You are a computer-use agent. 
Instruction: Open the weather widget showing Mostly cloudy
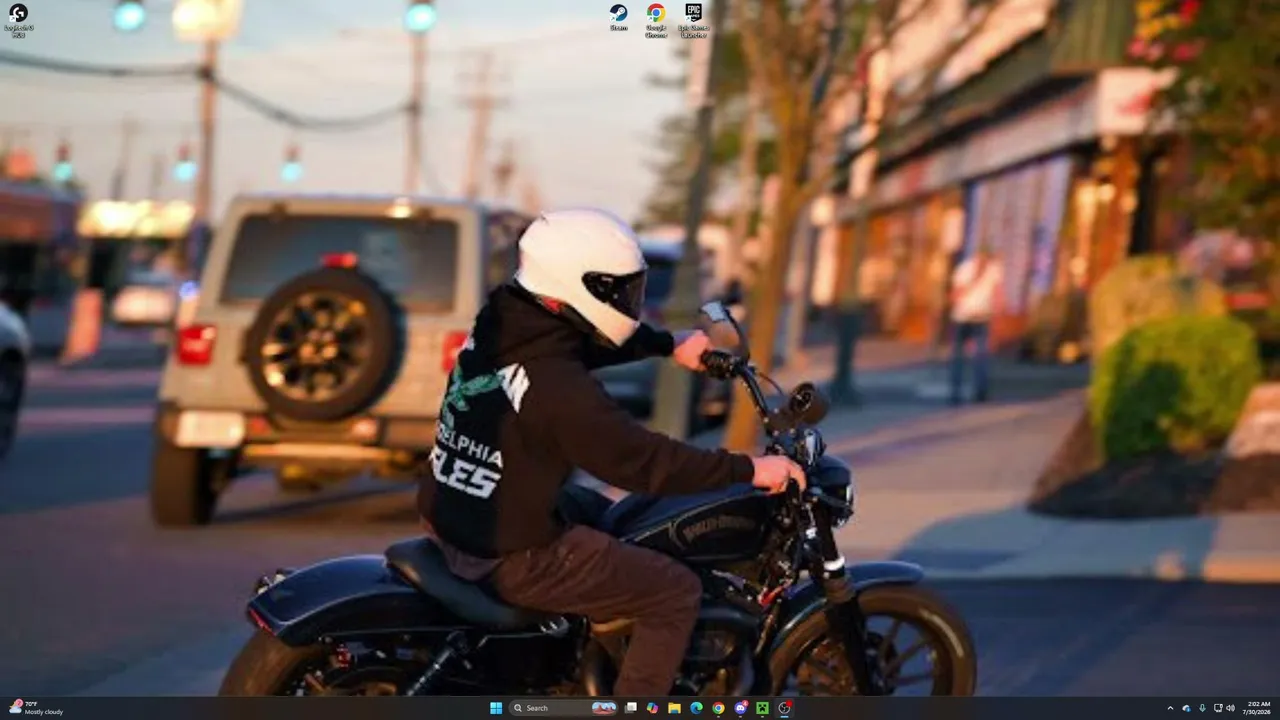pos(36,708)
